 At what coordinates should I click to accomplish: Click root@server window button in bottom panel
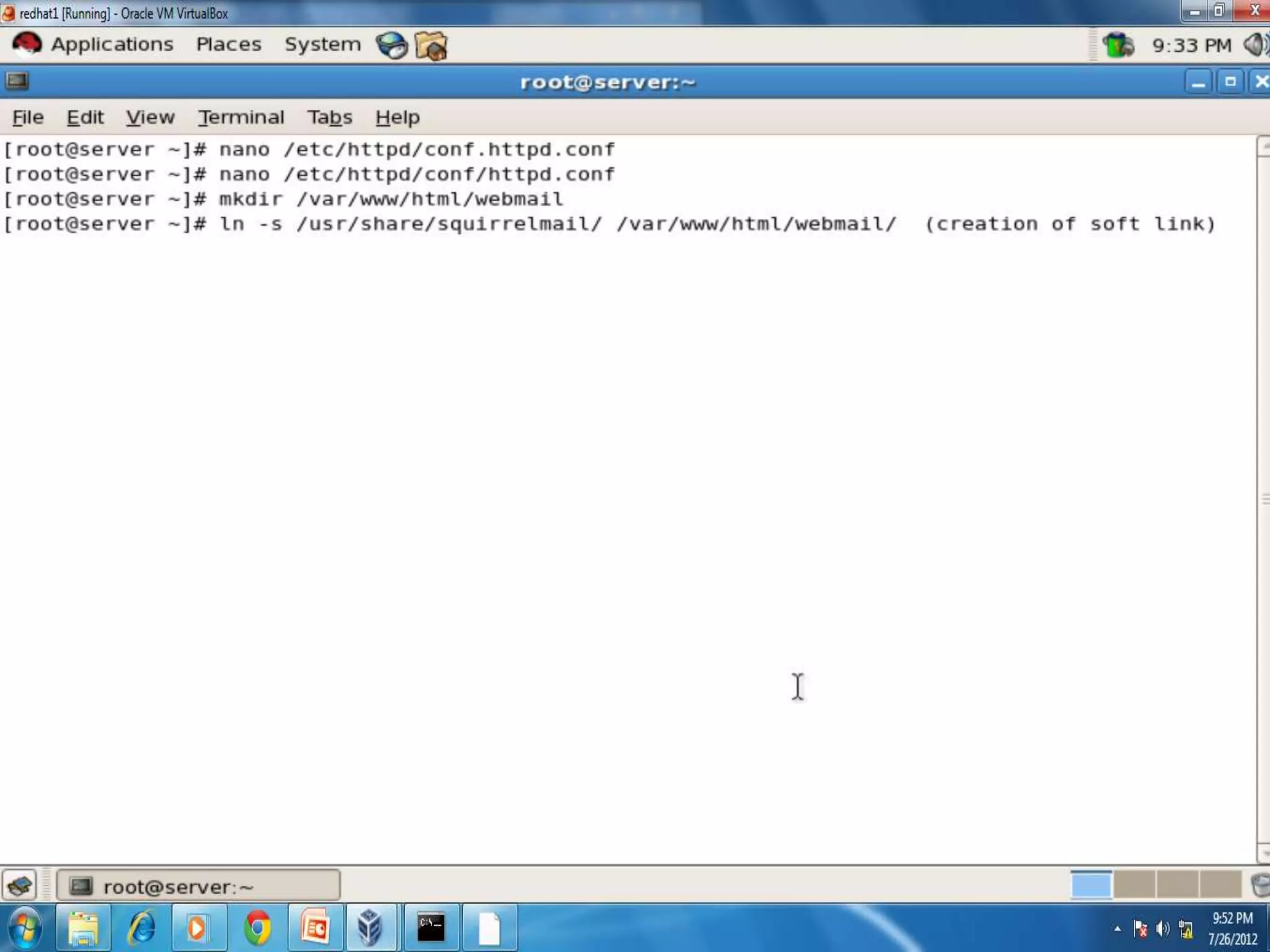click(198, 886)
